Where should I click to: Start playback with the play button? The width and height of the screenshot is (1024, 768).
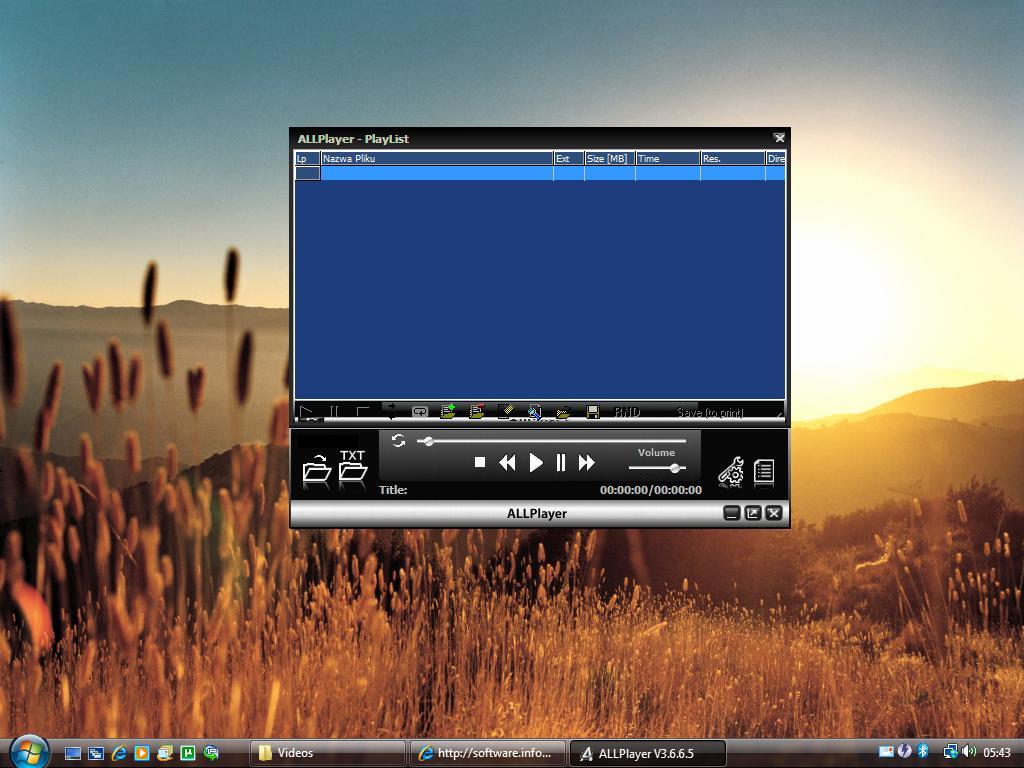pos(535,461)
